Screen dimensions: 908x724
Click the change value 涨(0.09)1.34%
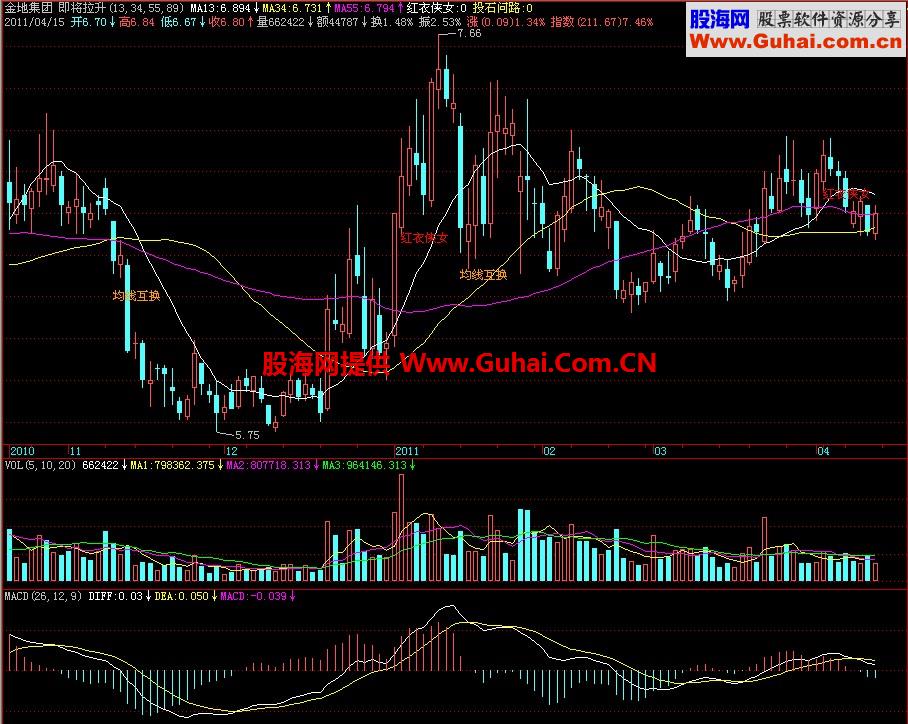point(506,22)
